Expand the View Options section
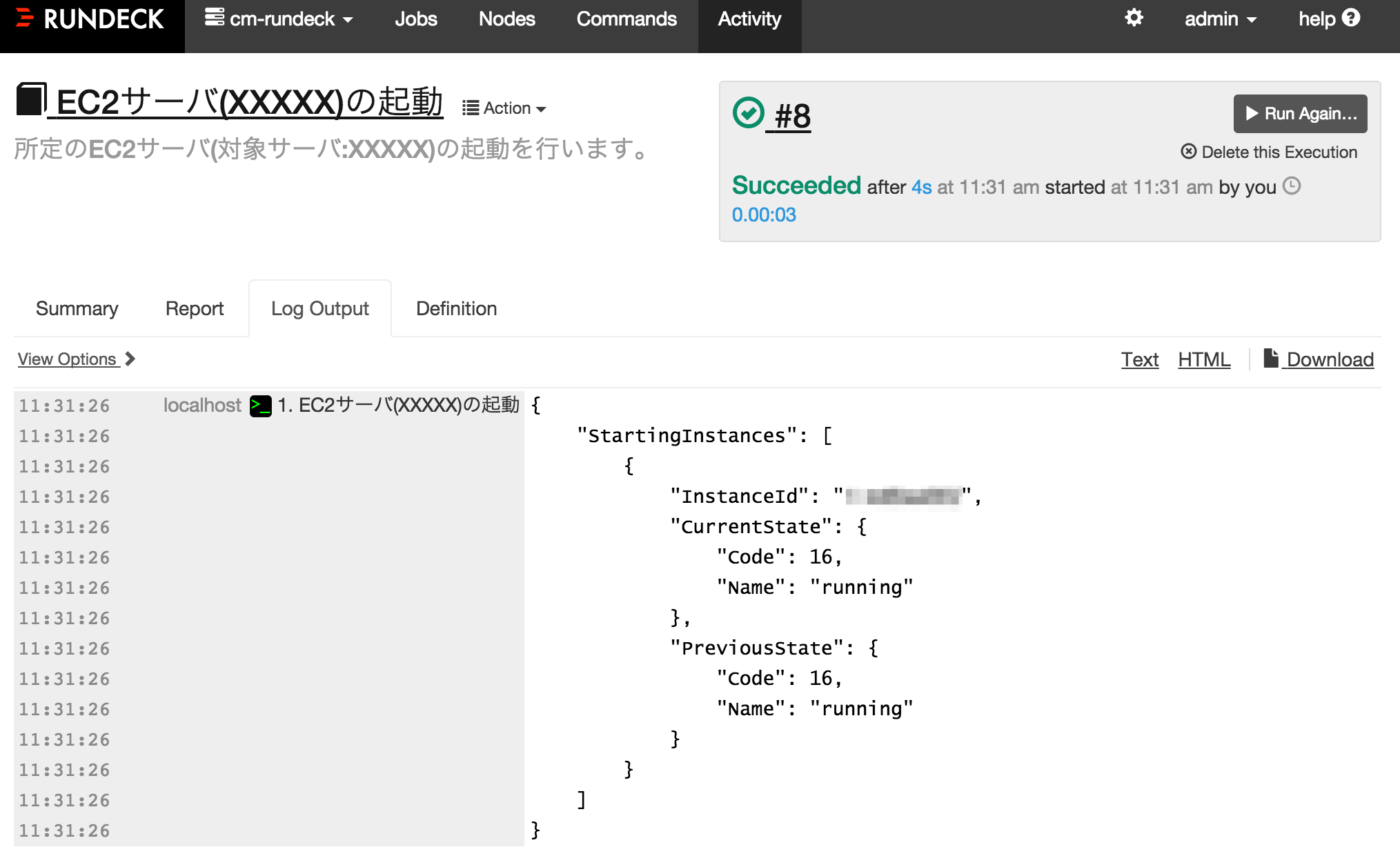The width and height of the screenshot is (1400, 856). point(69,359)
